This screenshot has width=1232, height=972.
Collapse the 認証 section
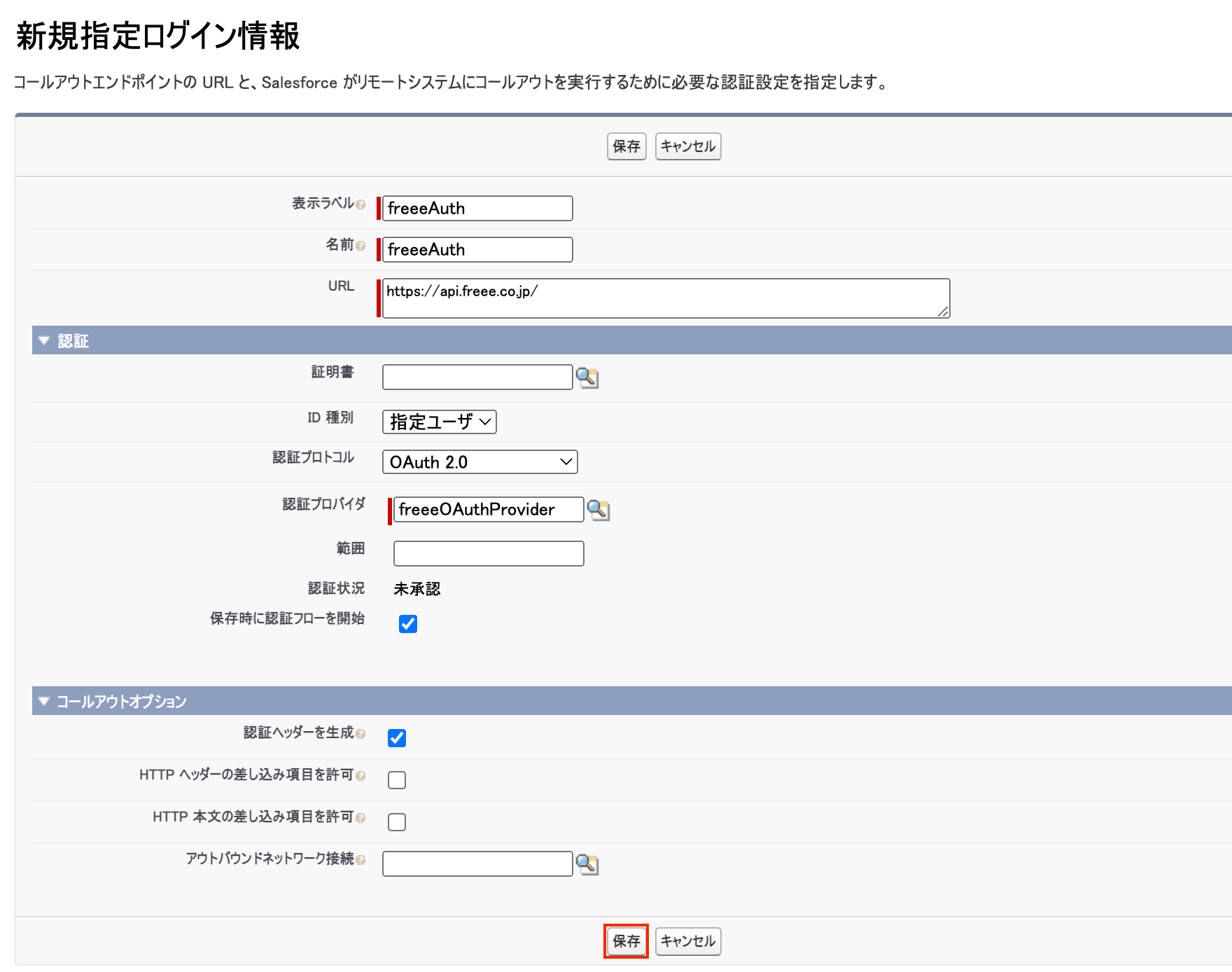point(44,341)
